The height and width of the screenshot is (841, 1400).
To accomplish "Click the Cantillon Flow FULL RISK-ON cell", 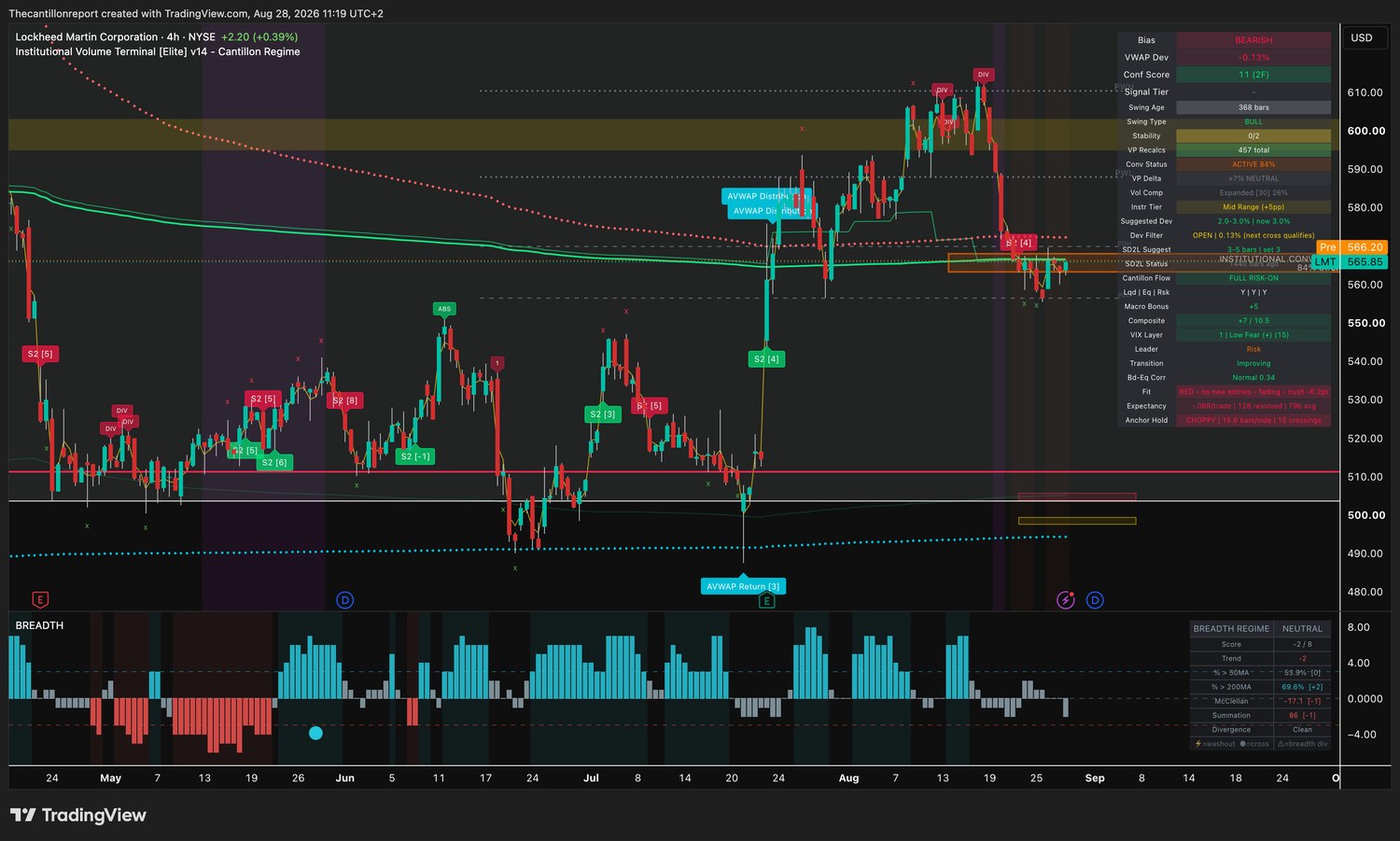I will 1253,278.
